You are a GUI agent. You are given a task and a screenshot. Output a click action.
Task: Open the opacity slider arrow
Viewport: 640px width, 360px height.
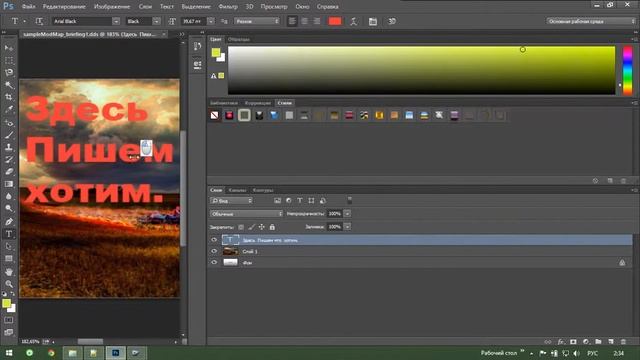tap(347, 213)
